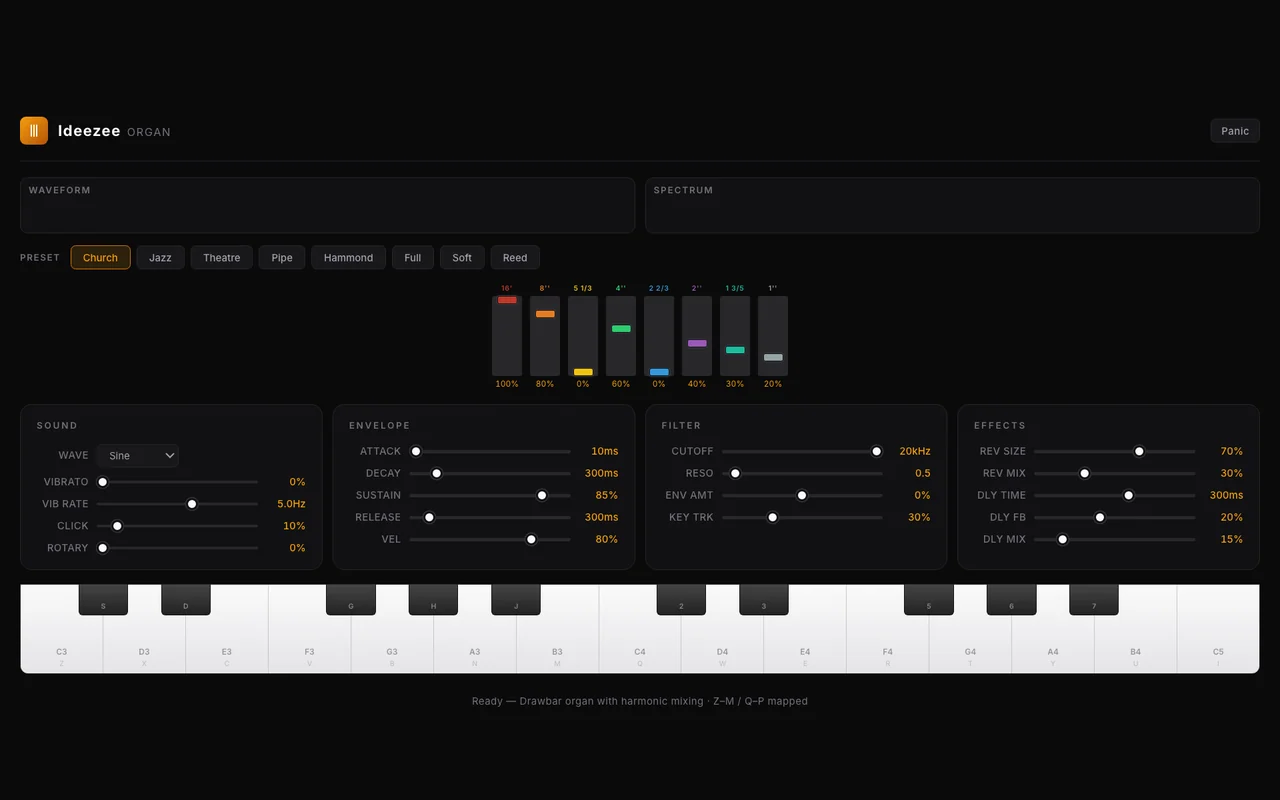Click the DLY FB slider knob
1280x800 pixels.
1100,517
